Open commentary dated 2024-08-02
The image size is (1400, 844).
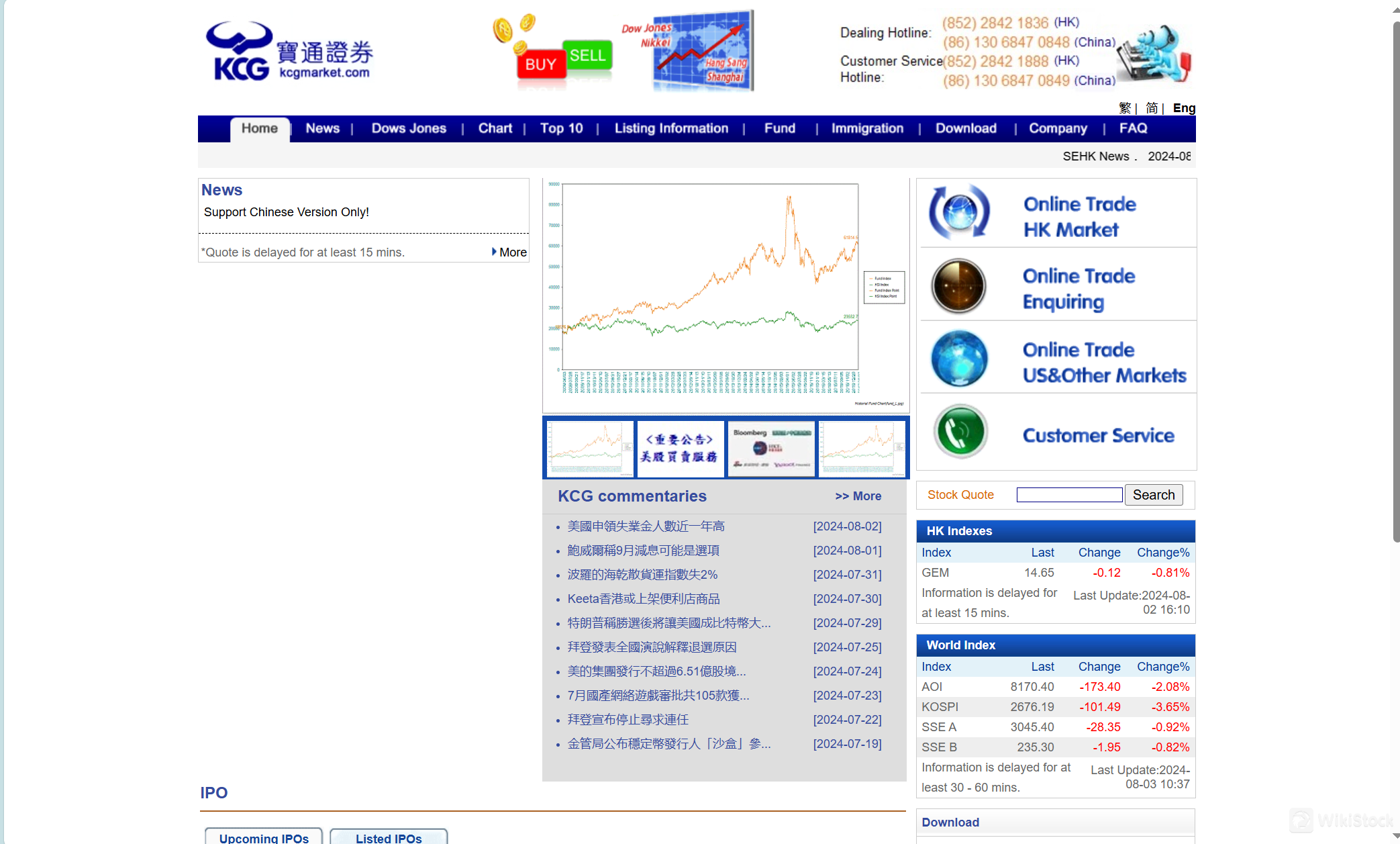(x=646, y=526)
